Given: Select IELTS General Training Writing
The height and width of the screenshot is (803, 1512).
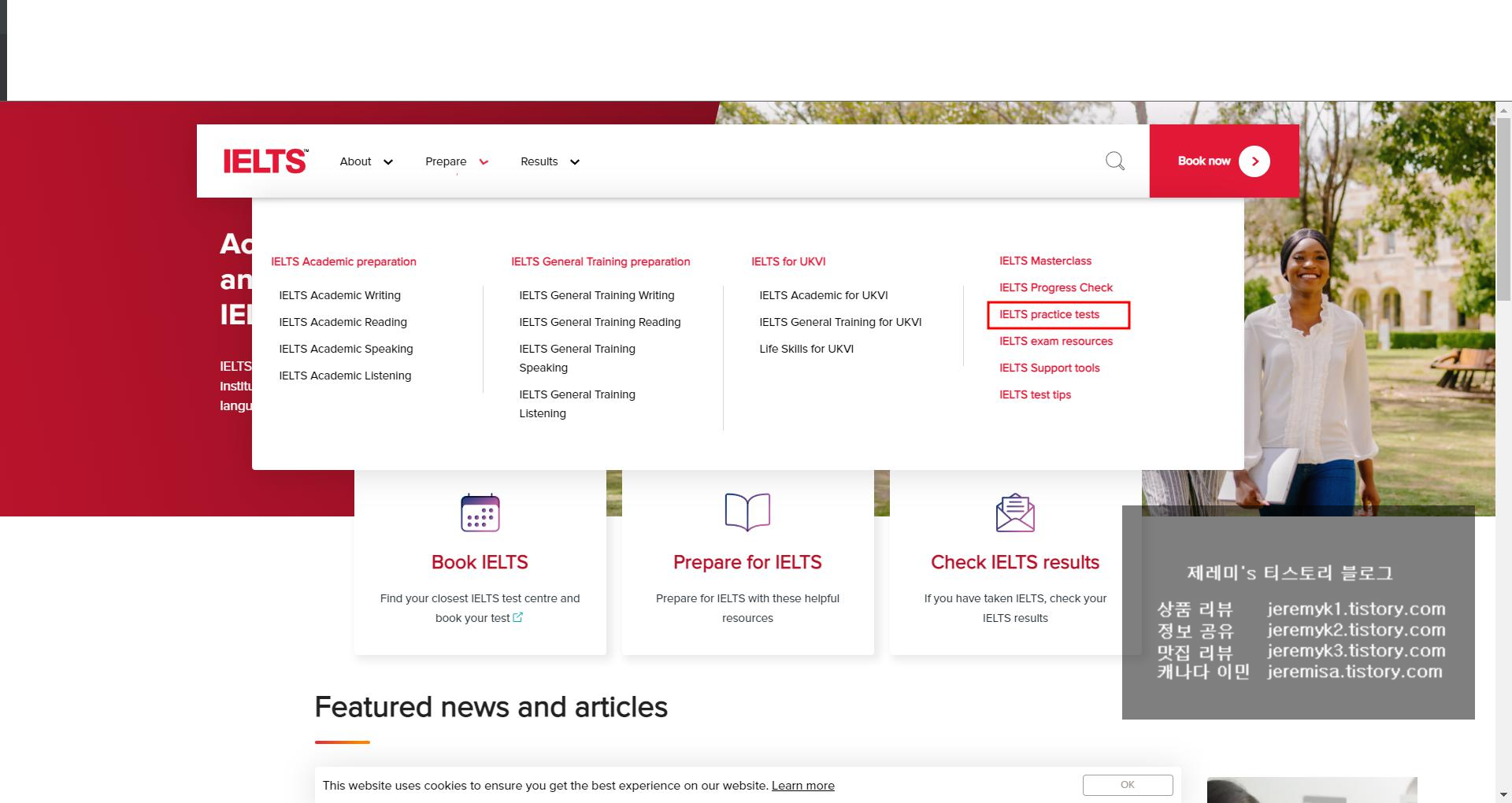Looking at the screenshot, I should pyautogui.click(x=596, y=295).
